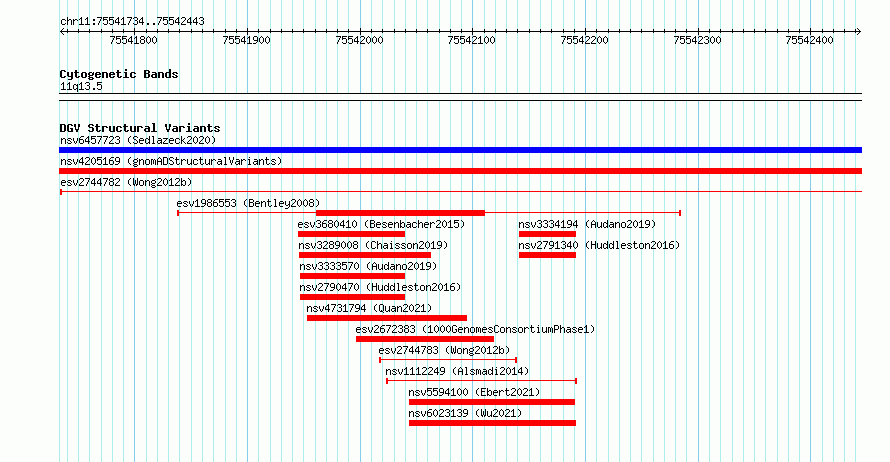This screenshot has height=462, width=890.
Task: Open esv3680410 (Besenbacher2015) label
Action: pyautogui.click(x=381, y=224)
